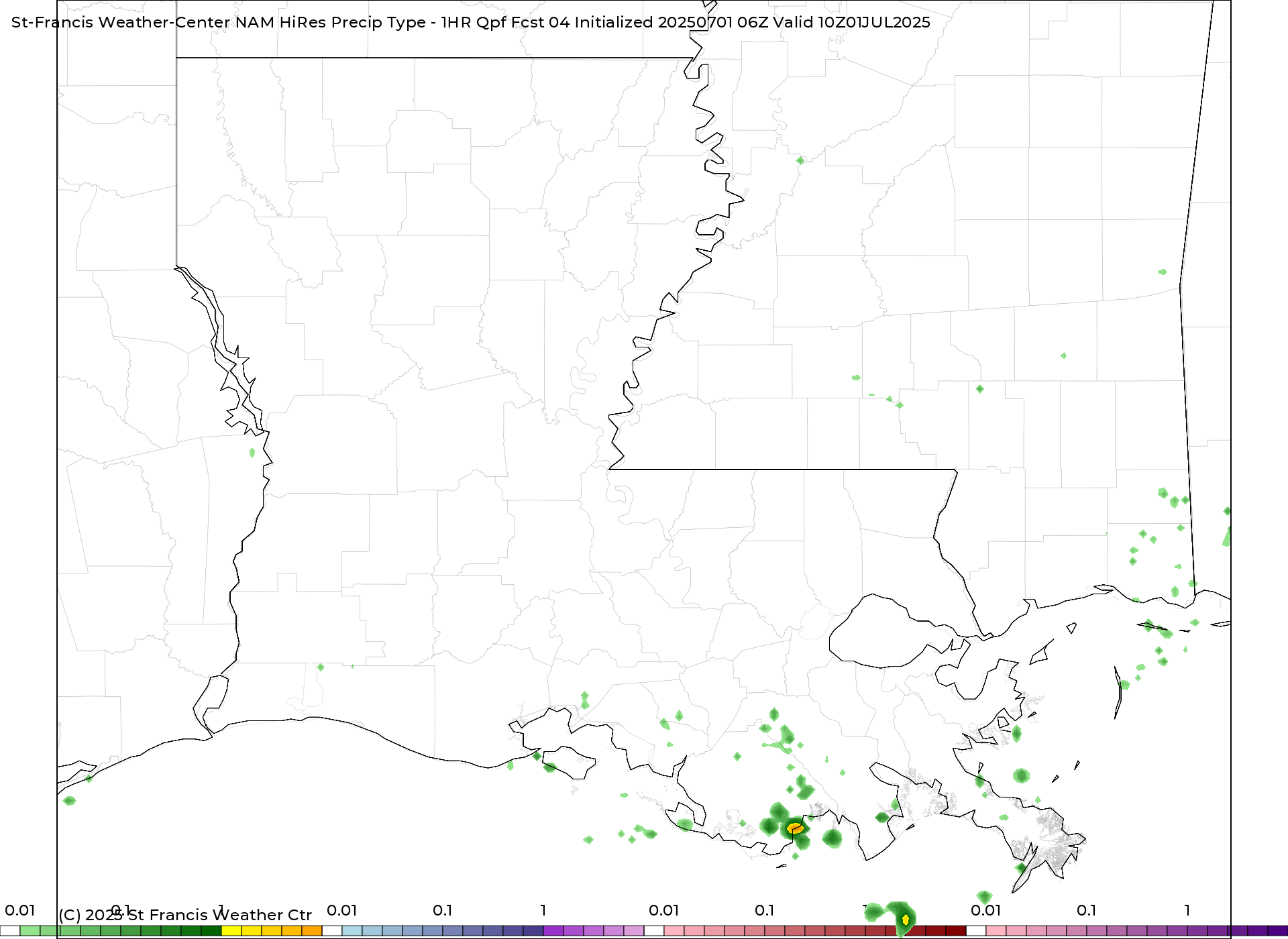
Task: Click the 0.1 label above the pink-purple scale
Action: pyautogui.click(x=1086, y=910)
